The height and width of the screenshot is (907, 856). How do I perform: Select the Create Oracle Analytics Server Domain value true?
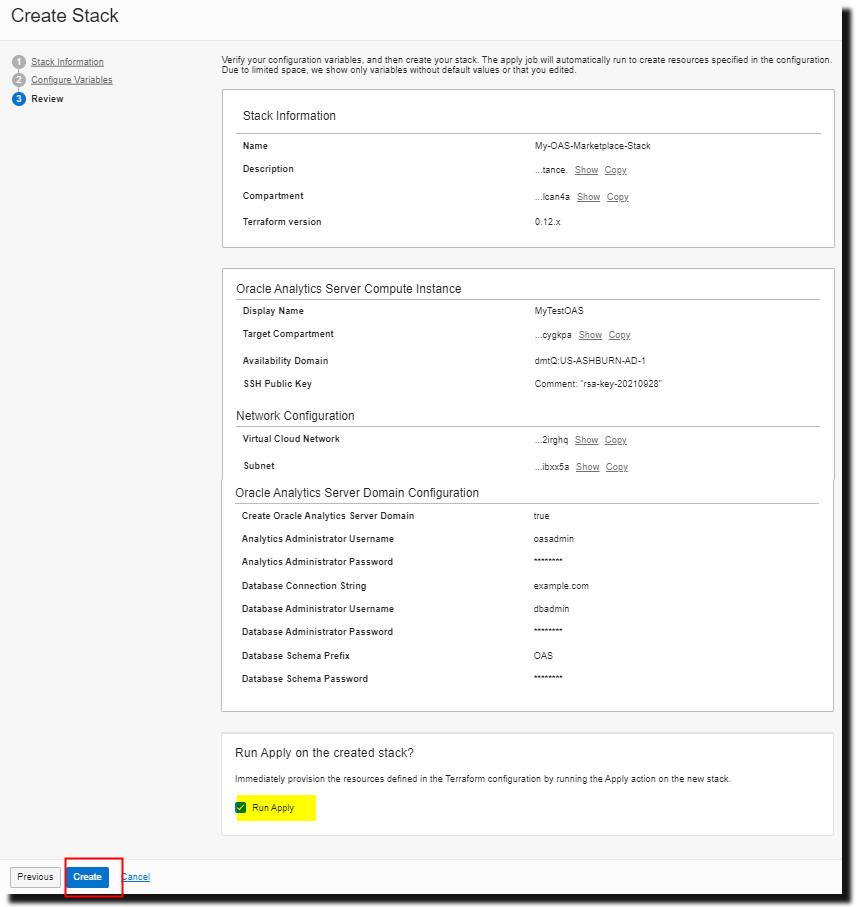coord(541,515)
